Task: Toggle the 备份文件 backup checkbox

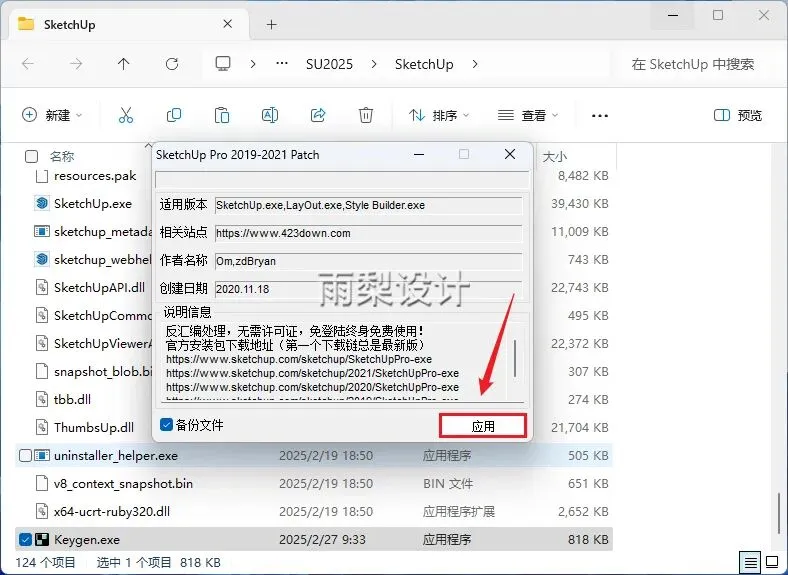Action: (x=166, y=425)
